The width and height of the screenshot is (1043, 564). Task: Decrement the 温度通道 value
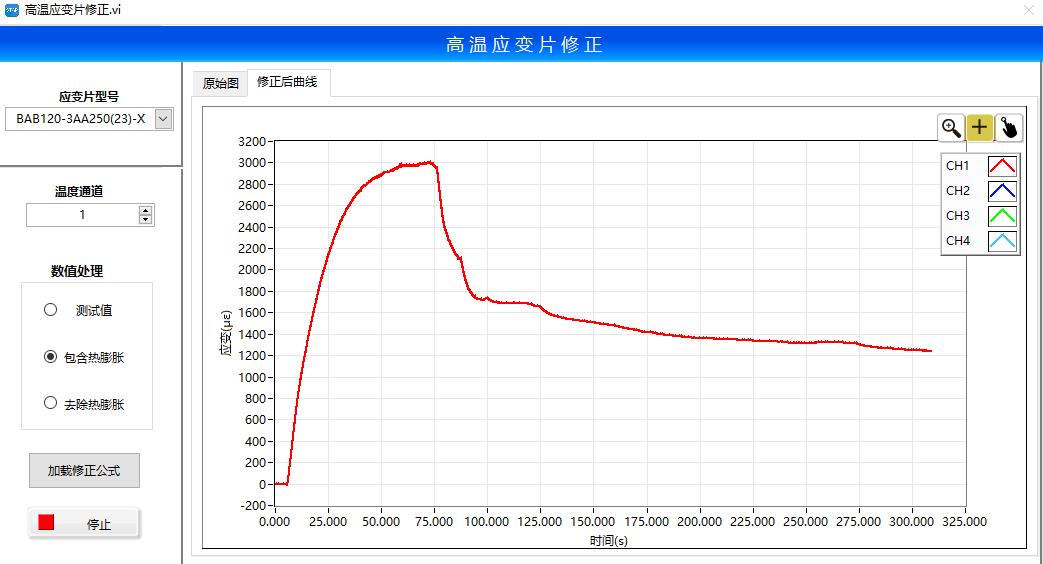pos(146,219)
